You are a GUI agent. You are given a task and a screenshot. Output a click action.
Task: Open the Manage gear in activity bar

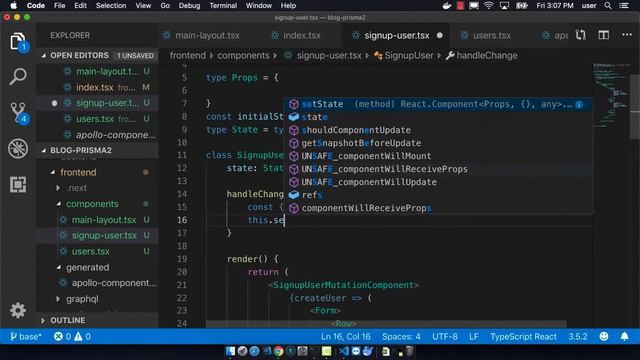click(18, 311)
